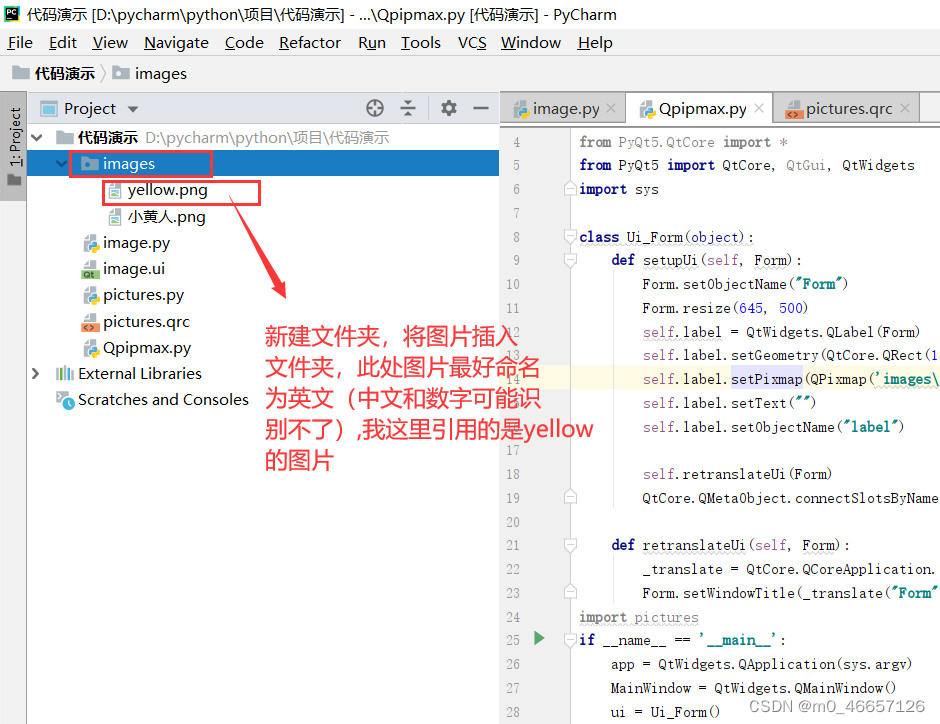Hide the Project panel with the minus icon

coord(481,107)
